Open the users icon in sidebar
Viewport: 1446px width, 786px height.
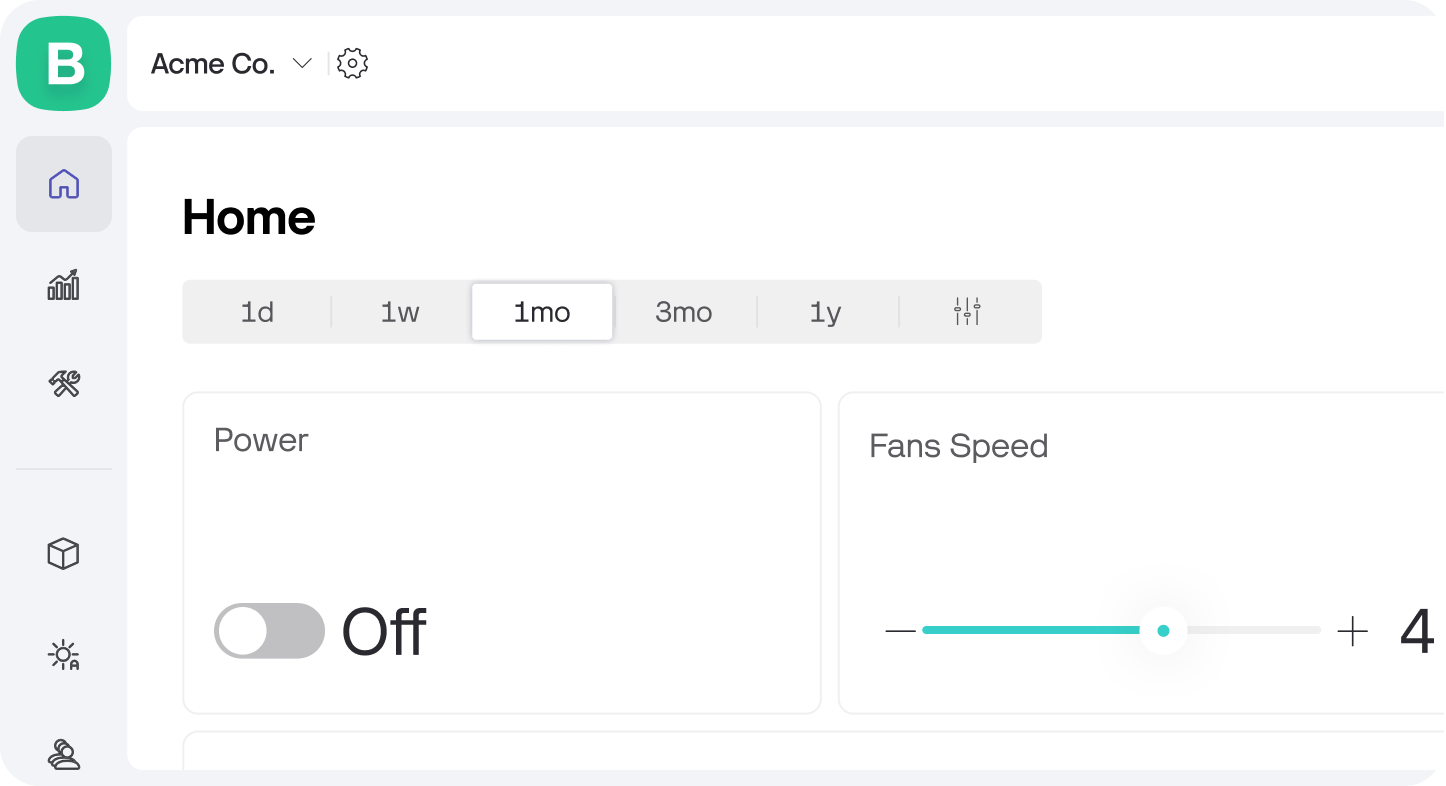click(x=64, y=754)
